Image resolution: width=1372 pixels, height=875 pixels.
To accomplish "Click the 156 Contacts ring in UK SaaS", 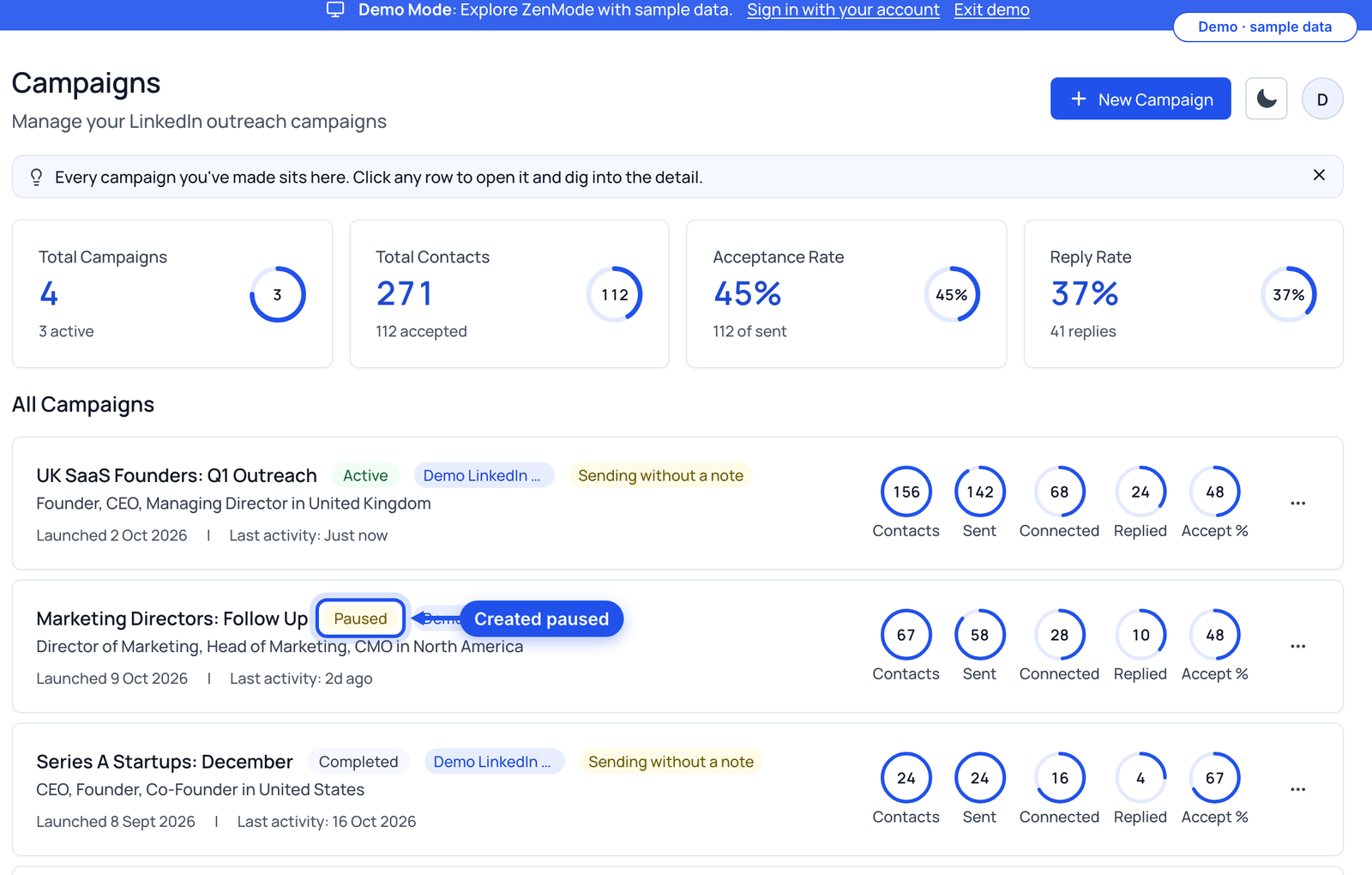I will (x=906, y=492).
